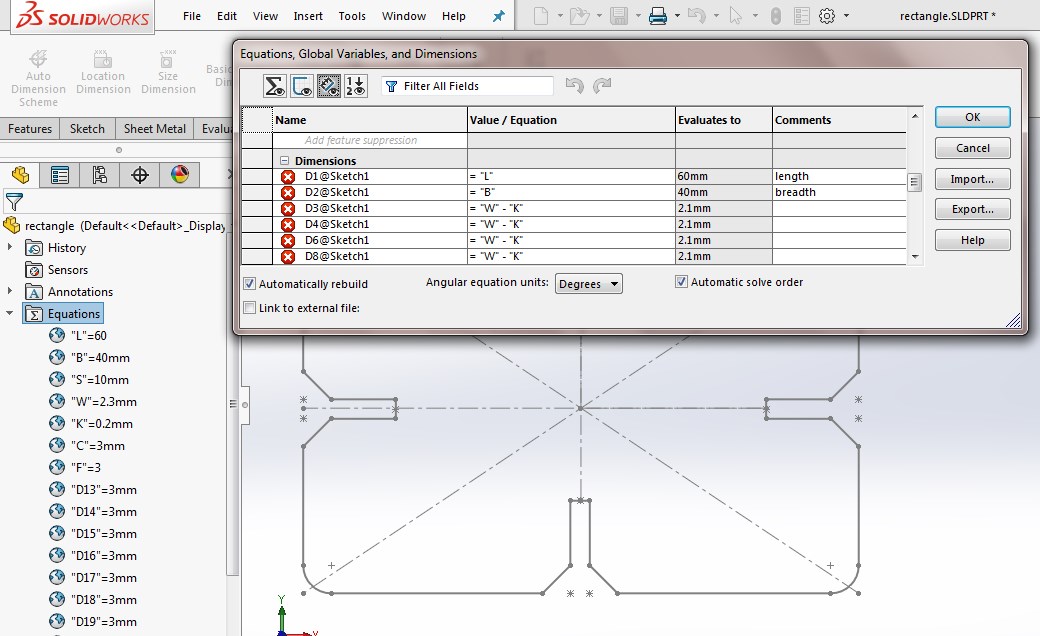Switch to Sketch Equation View icon
This screenshot has height=636, width=1040.
[302, 86]
